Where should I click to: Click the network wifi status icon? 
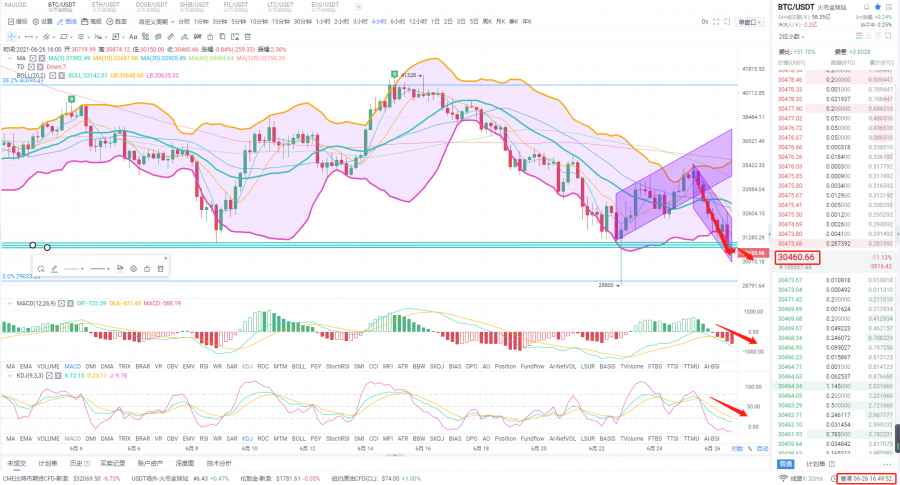pyautogui.click(x=782, y=478)
